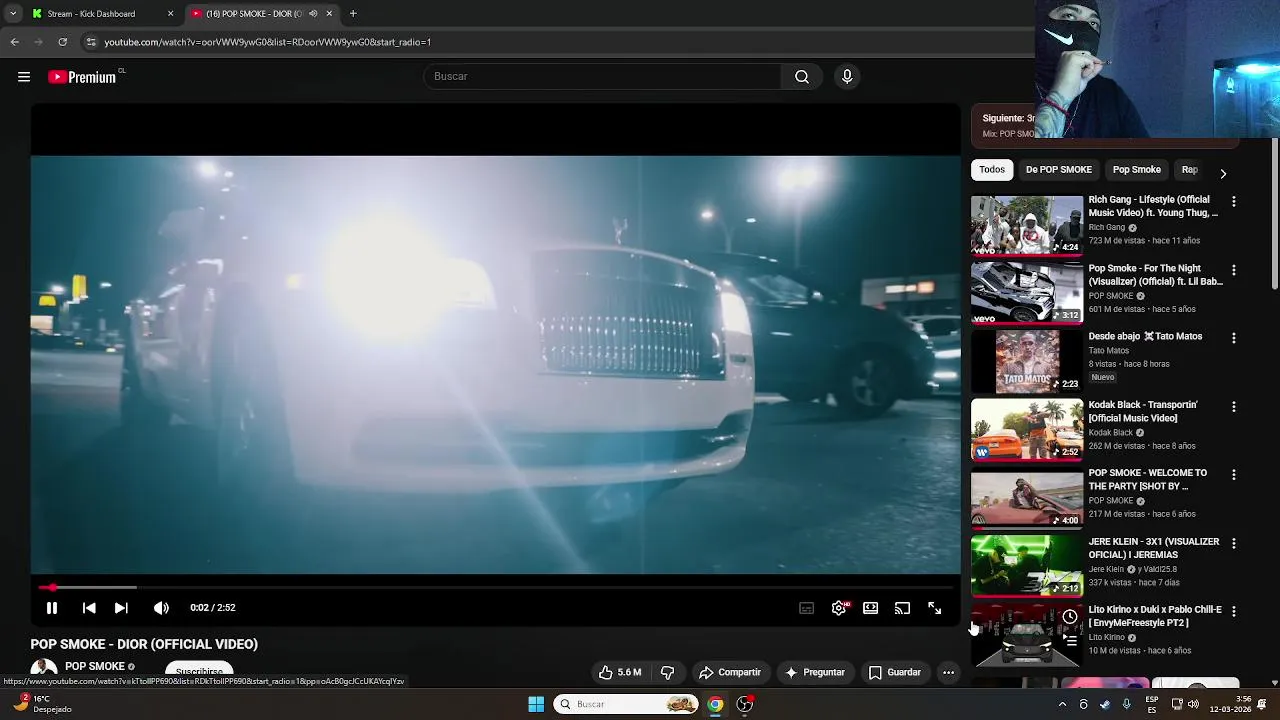
Task: Go back in the browser
Action: coord(15,42)
